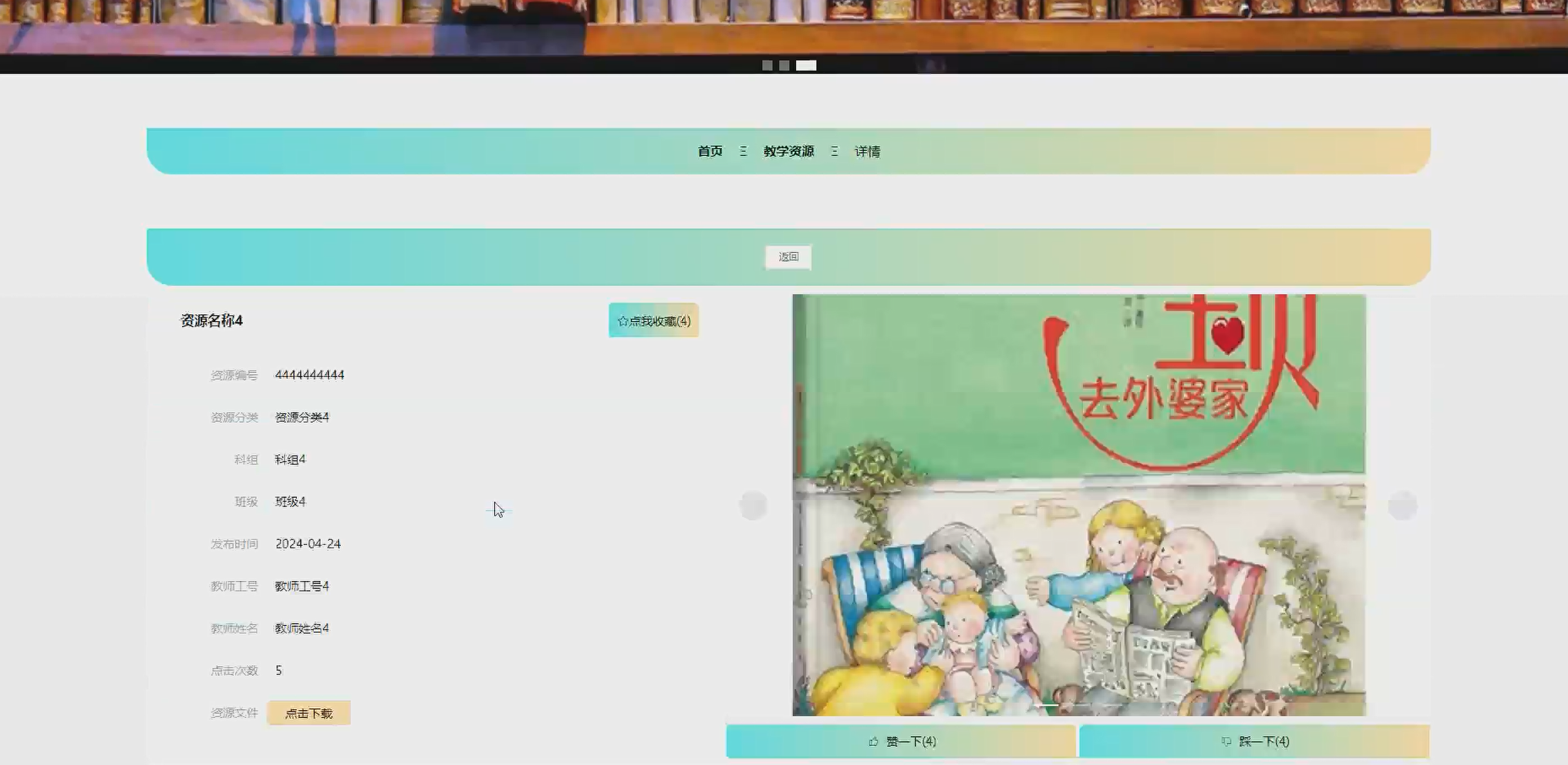The height and width of the screenshot is (765, 1568).
Task: Click the thumbs-up icon
Action: tap(874, 741)
